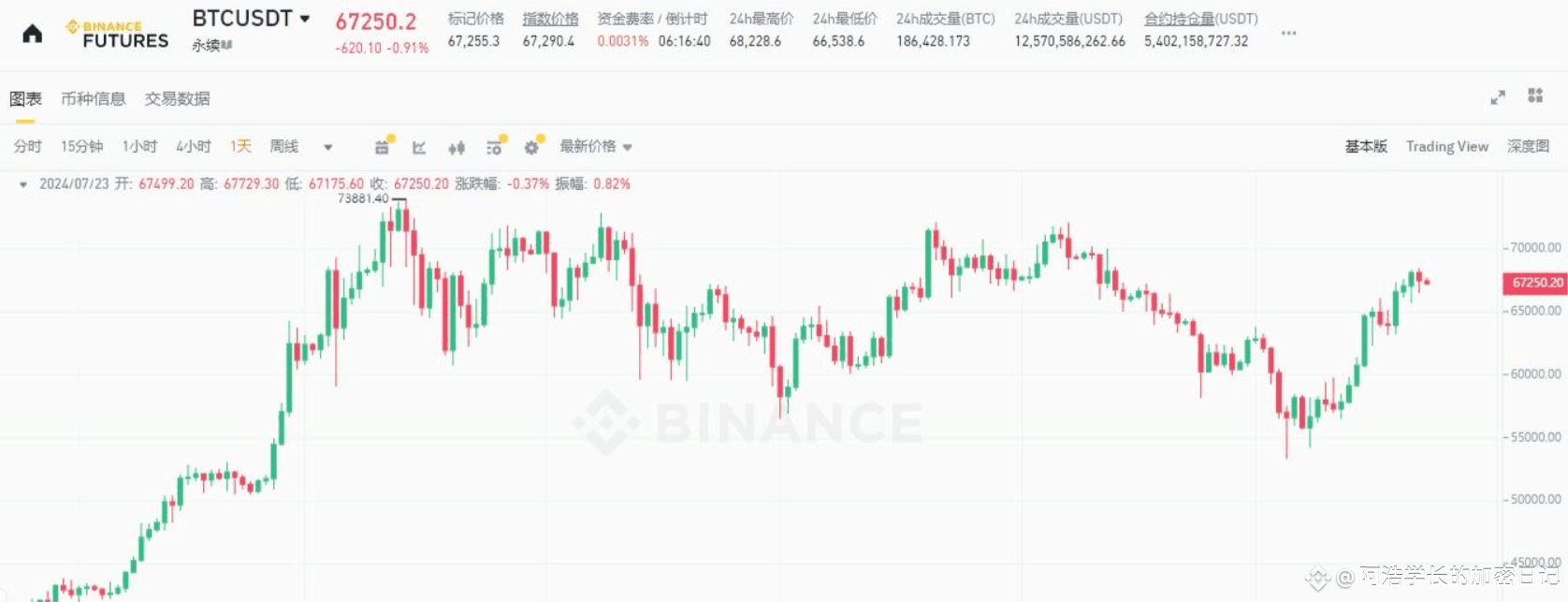Switch chart to 深度图 view
This screenshot has height=602, width=1568.
[x=1529, y=146]
